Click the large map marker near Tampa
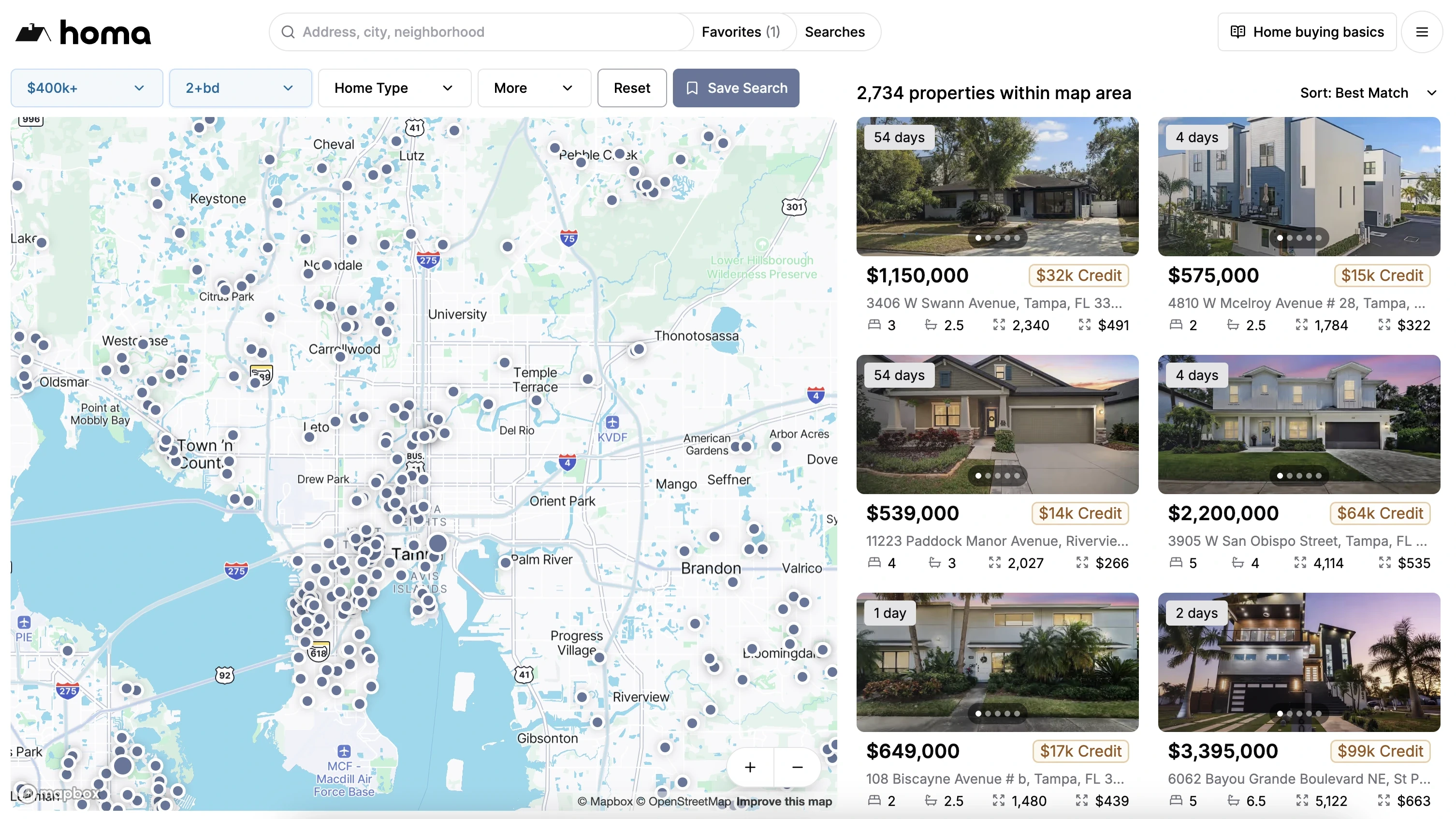Screen dimensions: 1456x819 pyautogui.click(x=437, y=544)
